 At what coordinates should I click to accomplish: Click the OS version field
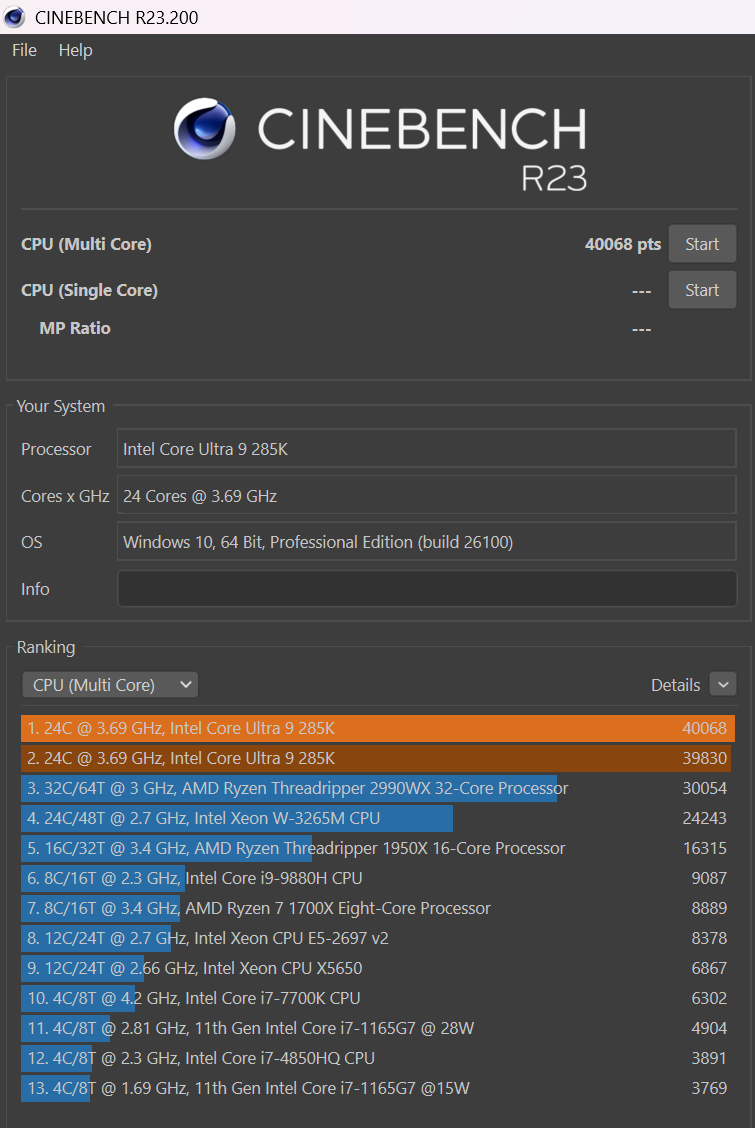tap(427, 542)
